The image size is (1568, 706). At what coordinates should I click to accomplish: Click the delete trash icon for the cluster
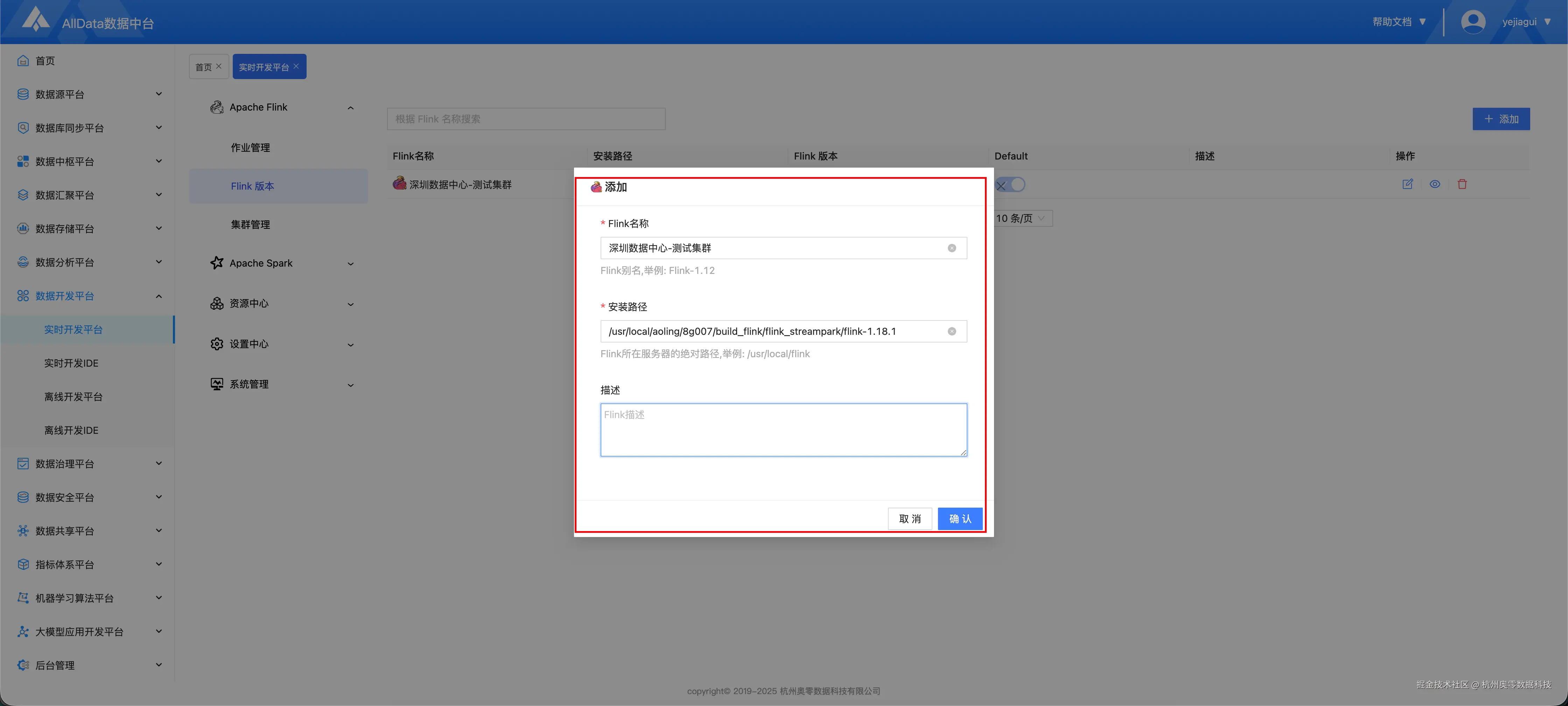[1462, 184]
